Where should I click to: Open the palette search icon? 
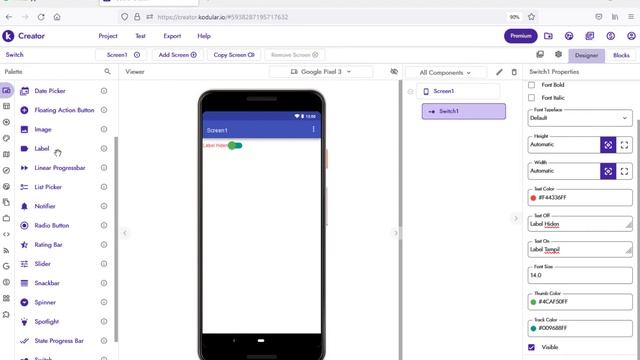pos(107,71)
